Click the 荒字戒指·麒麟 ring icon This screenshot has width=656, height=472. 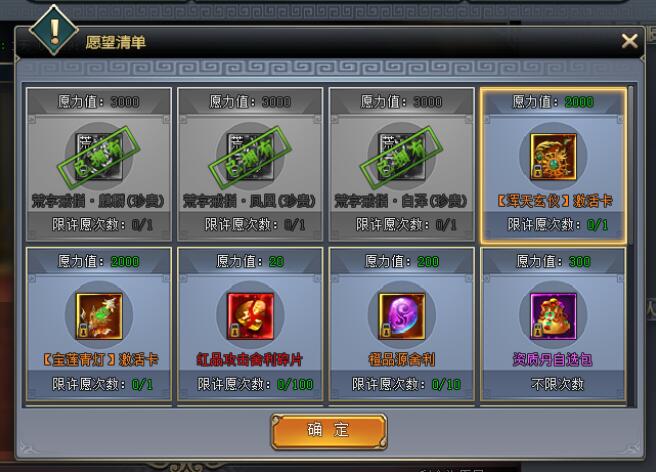click(x=99, y=156)
